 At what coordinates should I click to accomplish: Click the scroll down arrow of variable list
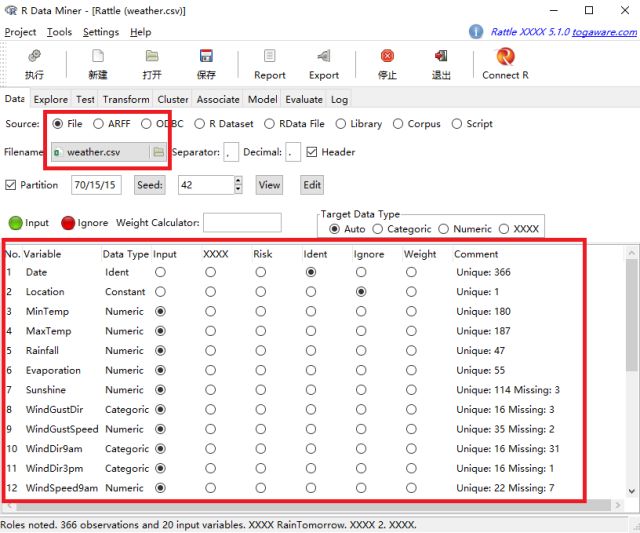[632, 491]
